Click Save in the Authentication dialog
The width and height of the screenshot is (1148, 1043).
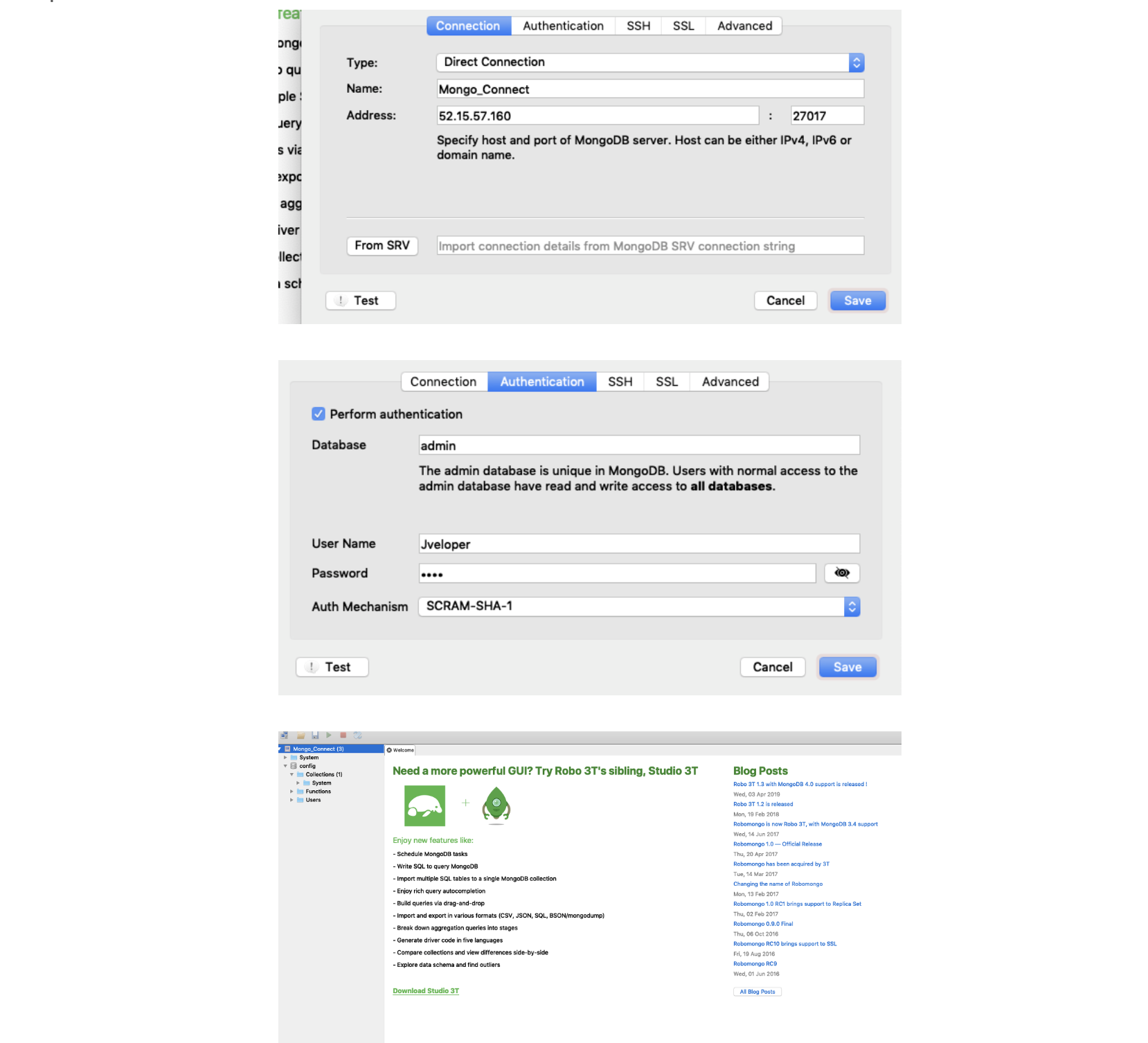[x=847, y=667]
